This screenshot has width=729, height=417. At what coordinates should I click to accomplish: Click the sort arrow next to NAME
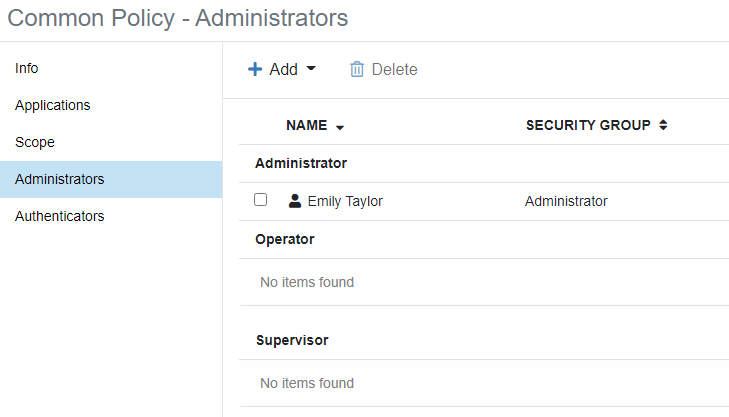pos(340,128)
